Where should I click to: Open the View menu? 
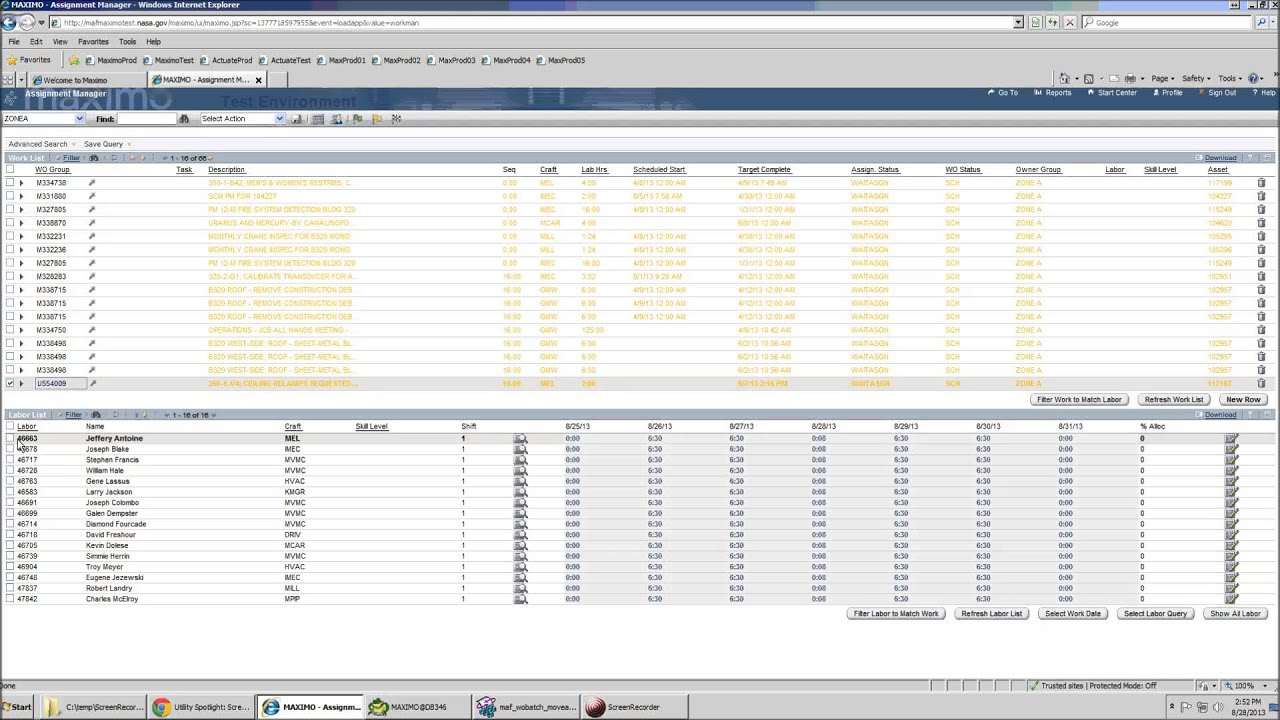(x=60, y=42)
